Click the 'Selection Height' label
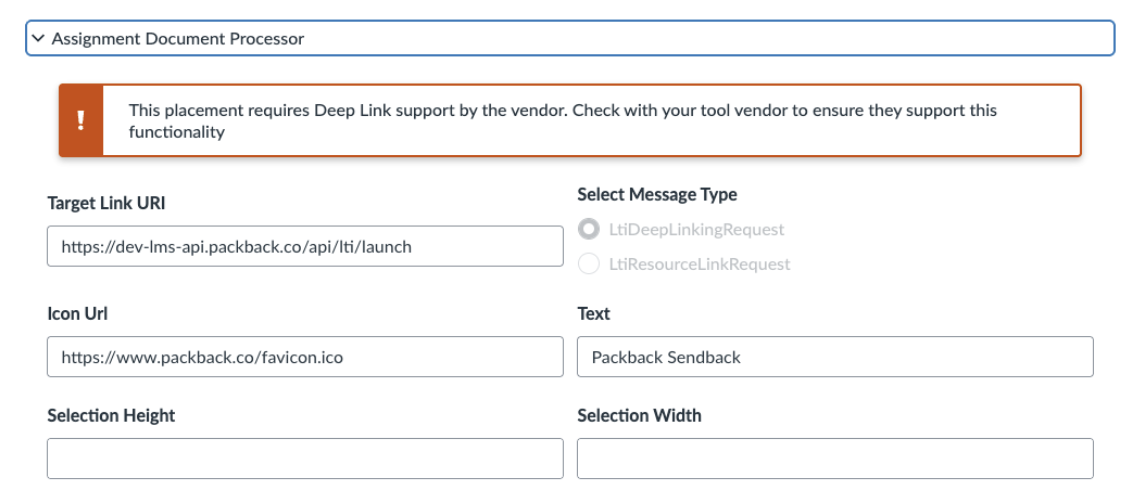 click(111, 416)
